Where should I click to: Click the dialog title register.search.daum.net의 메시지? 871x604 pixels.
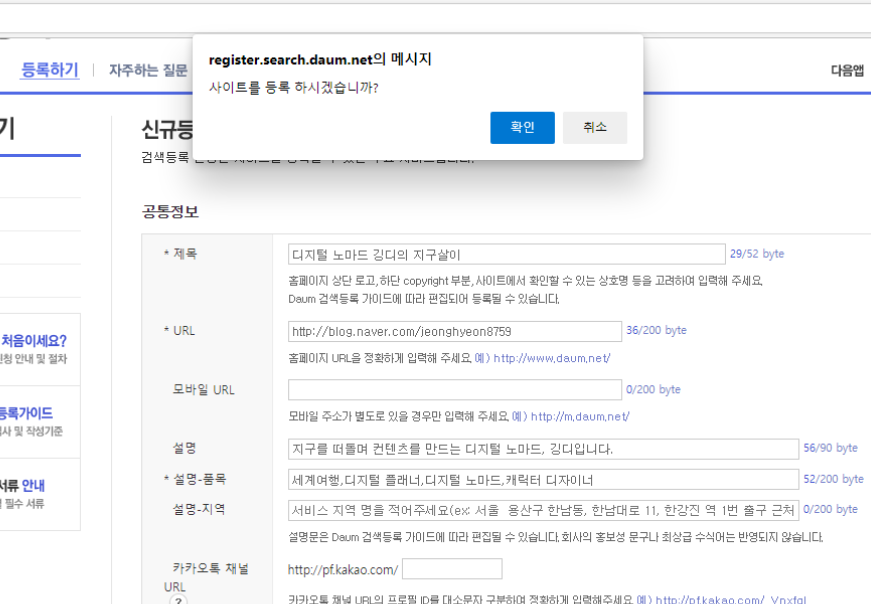click(320, 59)
